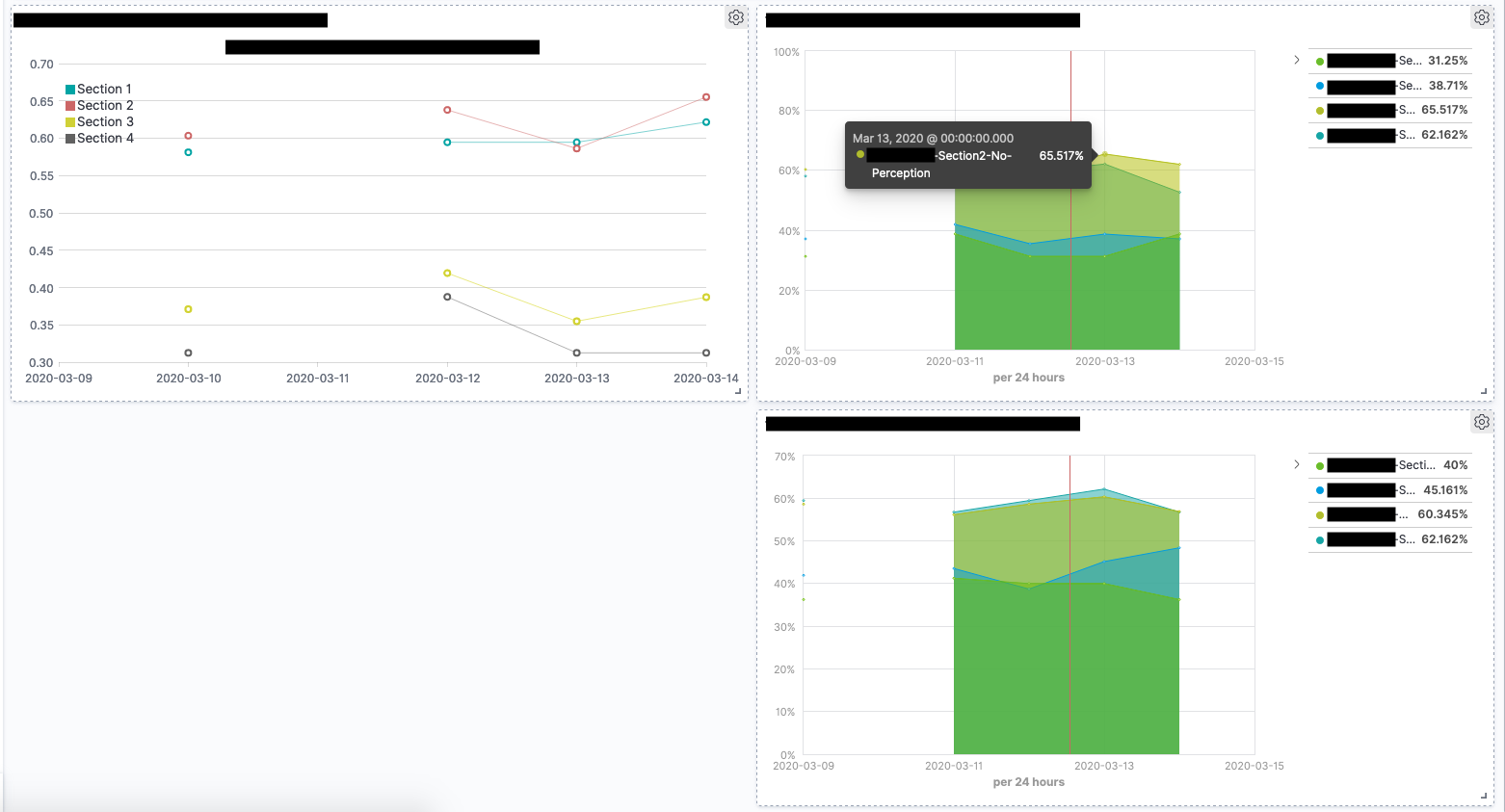Expand the legend chevron on the top area chart

[1296, 59]
